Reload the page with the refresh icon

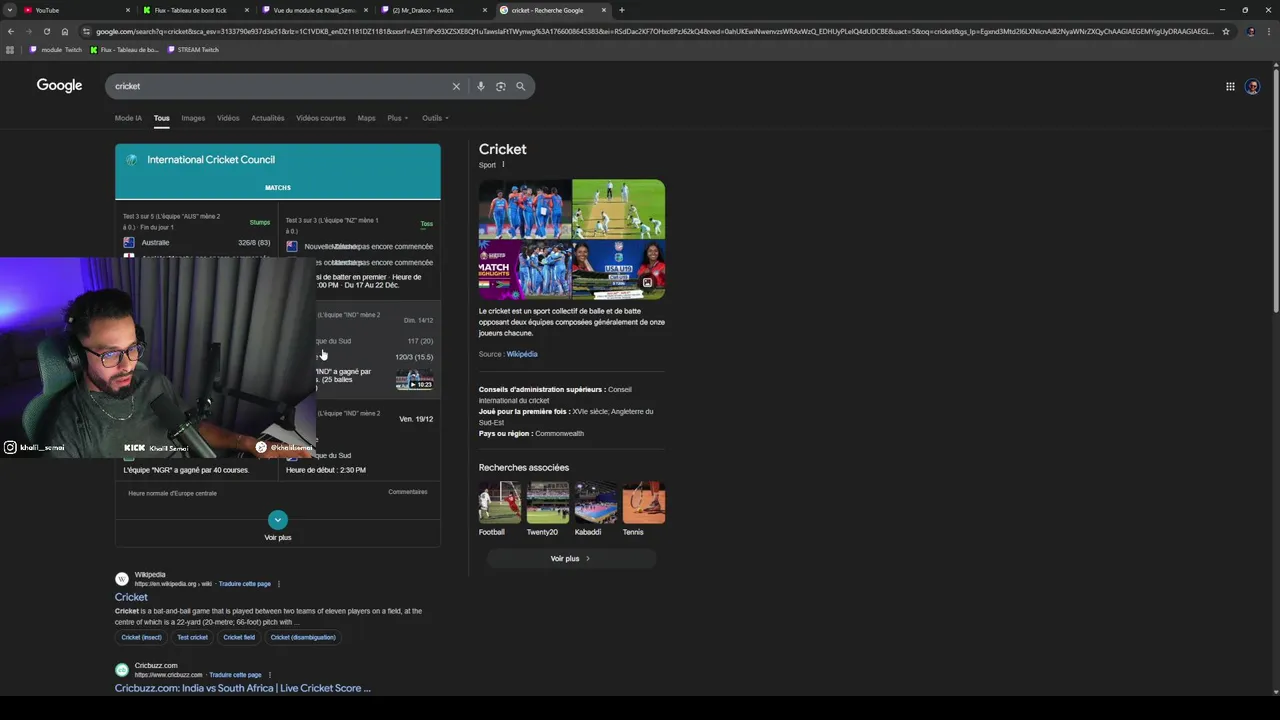[x=46, y=31]
